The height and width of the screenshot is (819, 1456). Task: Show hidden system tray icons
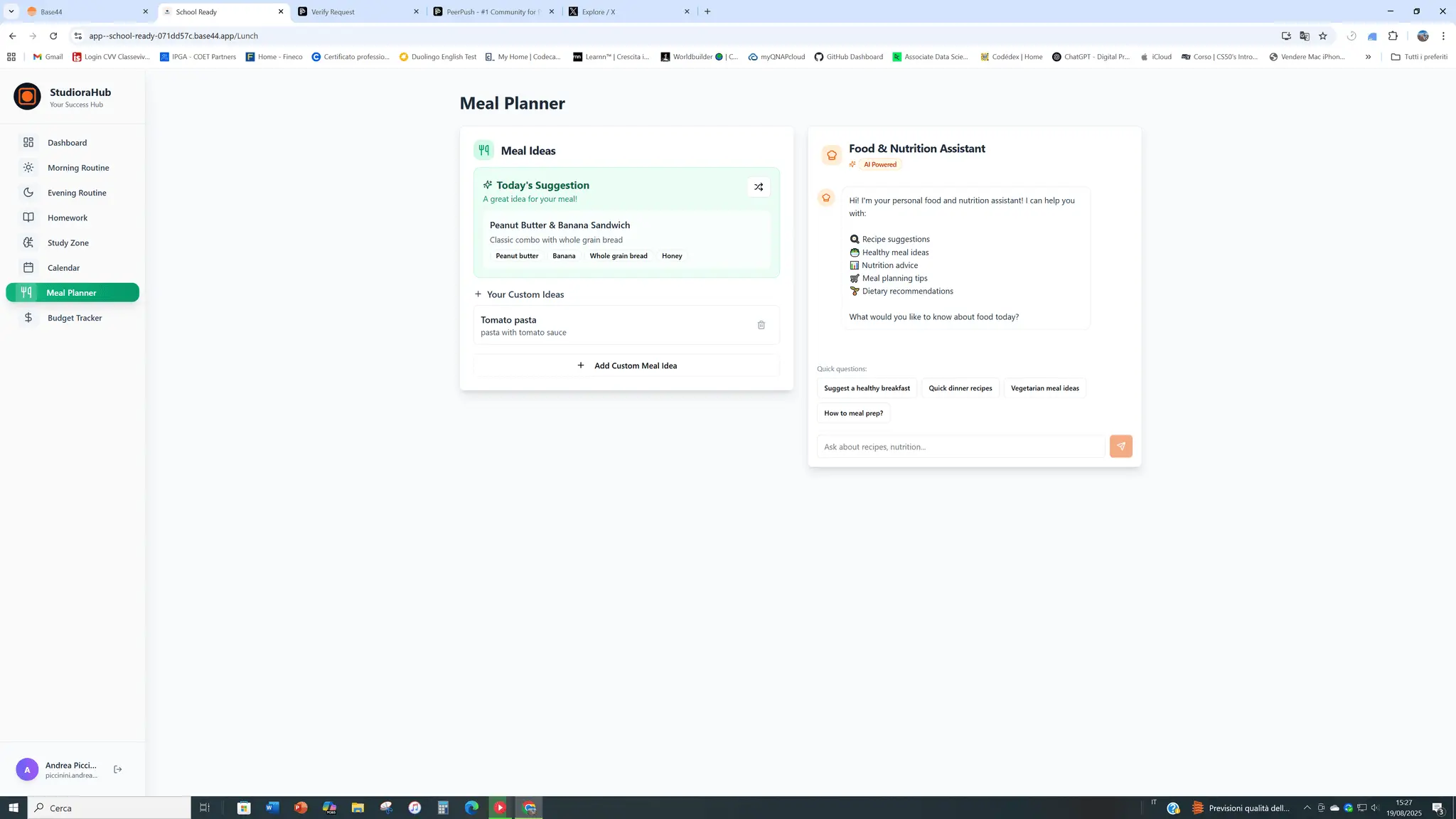tap(1307, 808)
